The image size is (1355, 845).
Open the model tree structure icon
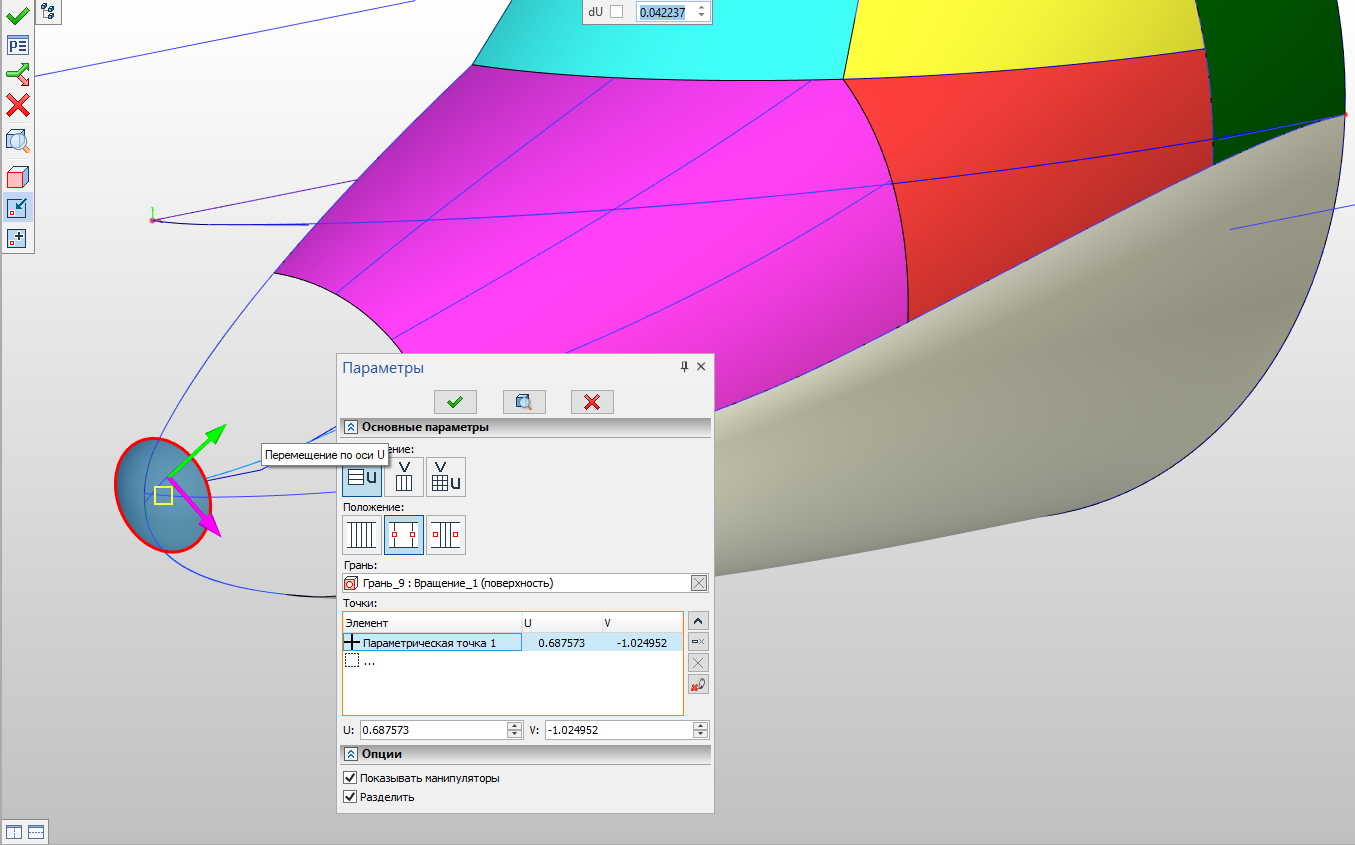coord(48,11)
